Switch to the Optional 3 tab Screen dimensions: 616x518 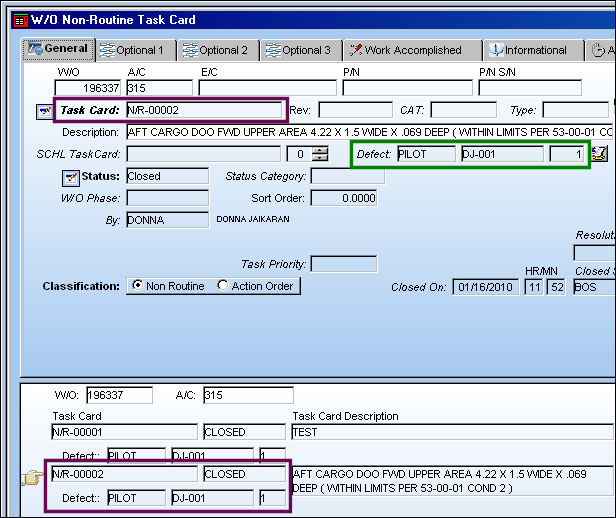301,50
